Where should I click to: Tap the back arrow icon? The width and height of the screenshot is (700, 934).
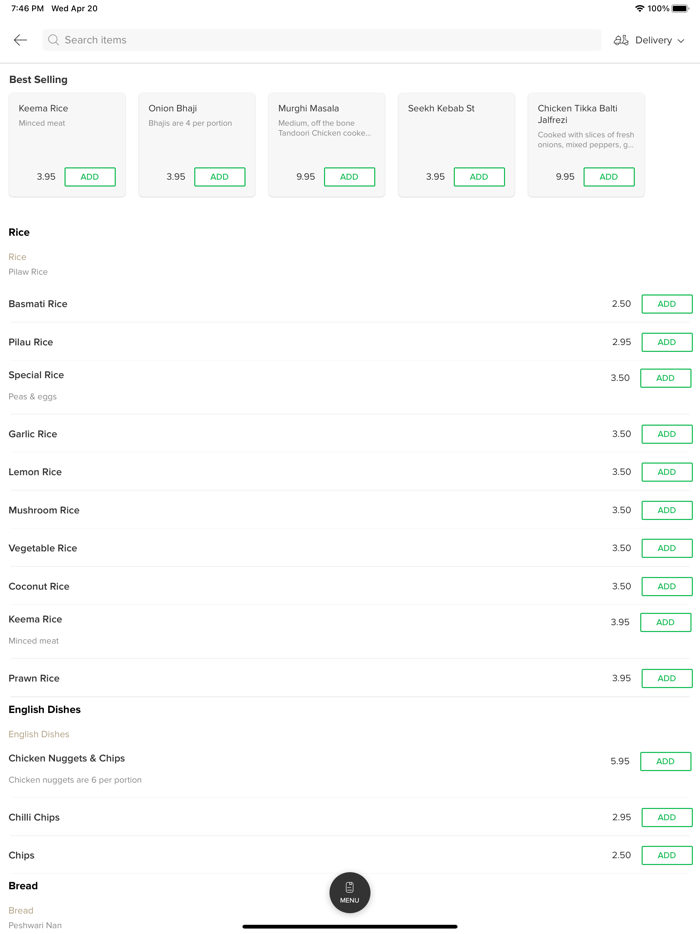[20, 40]
